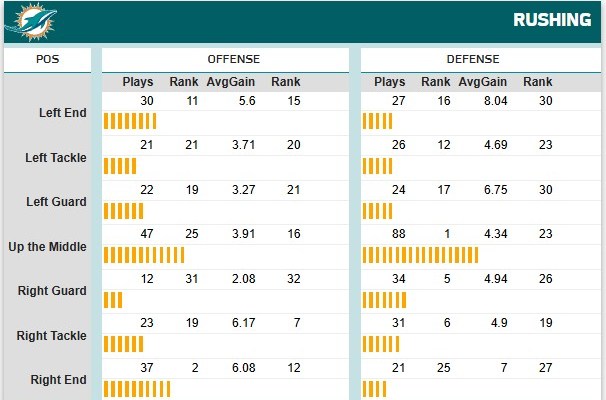Click the Right Tackle row label

[x=53, y=335]
